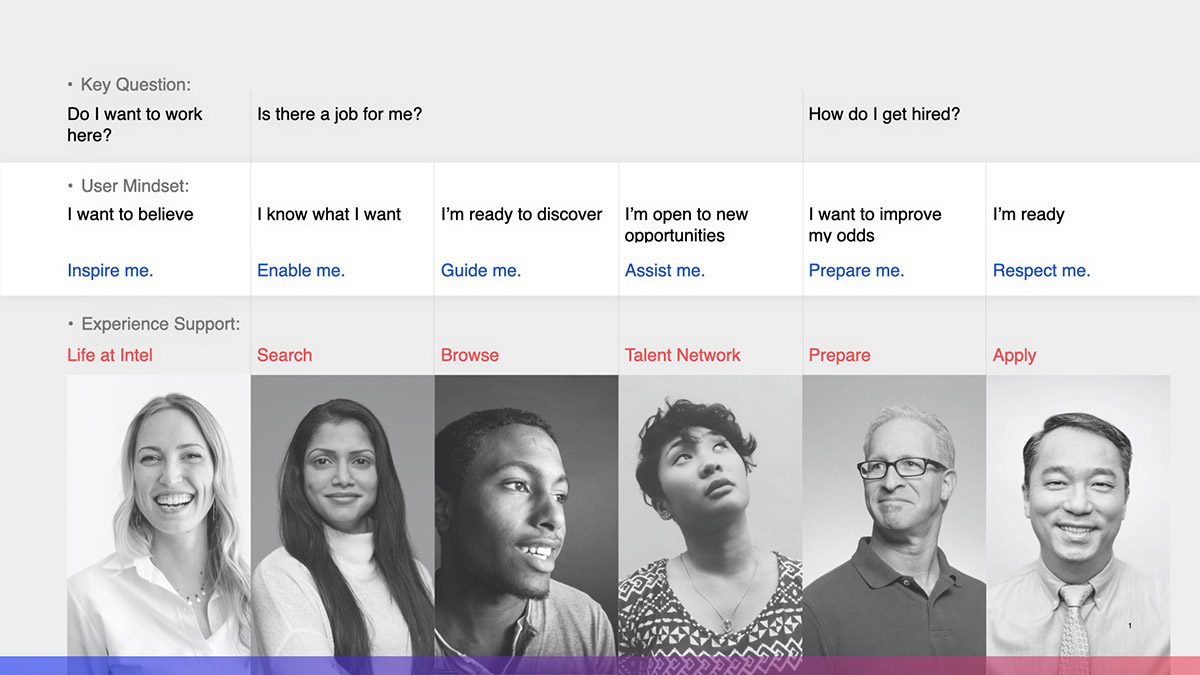This screenshot has height=675, width=1200.
Task: Click the 'Guide me.' blue text
Action: [x=481, y=270]
